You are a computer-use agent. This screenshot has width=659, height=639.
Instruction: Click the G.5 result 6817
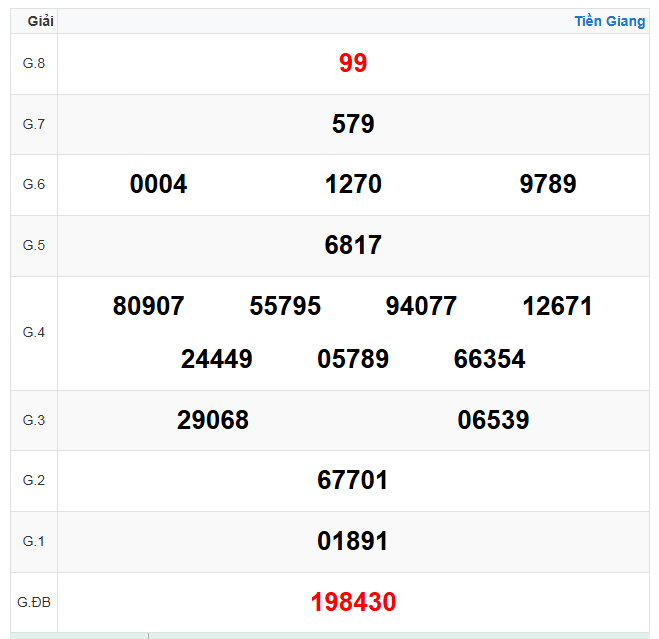pyautogui.click(x=353, y=246)
